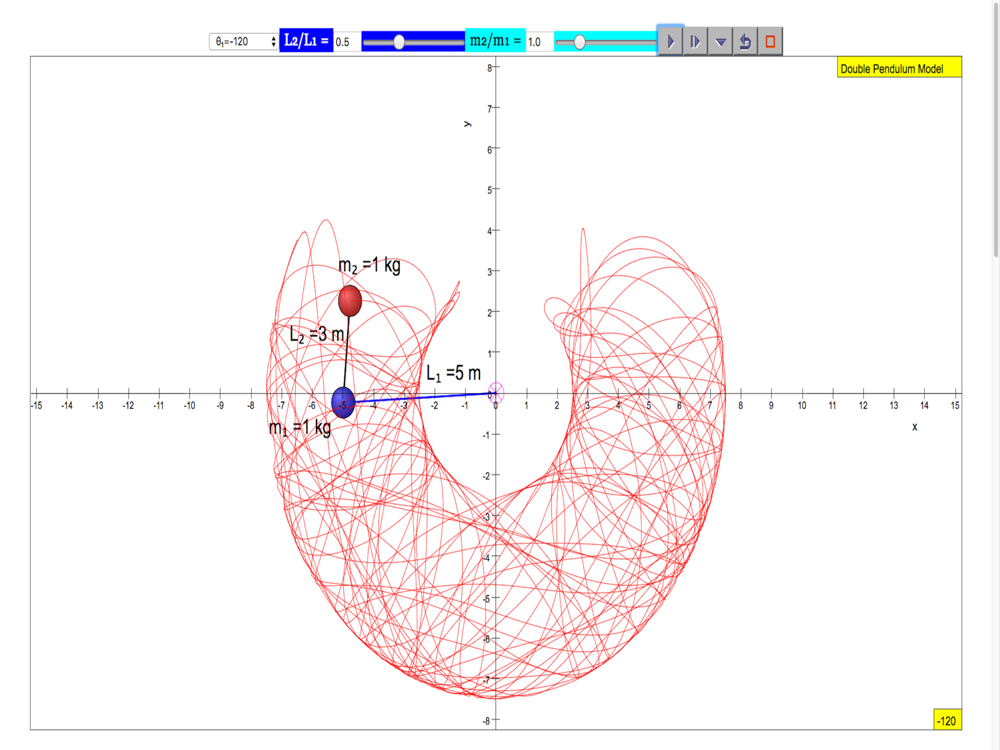Click the L2/L1 ratio slider handle
The width and height of the screenshot is (1000, 750).
click(399, 42)
